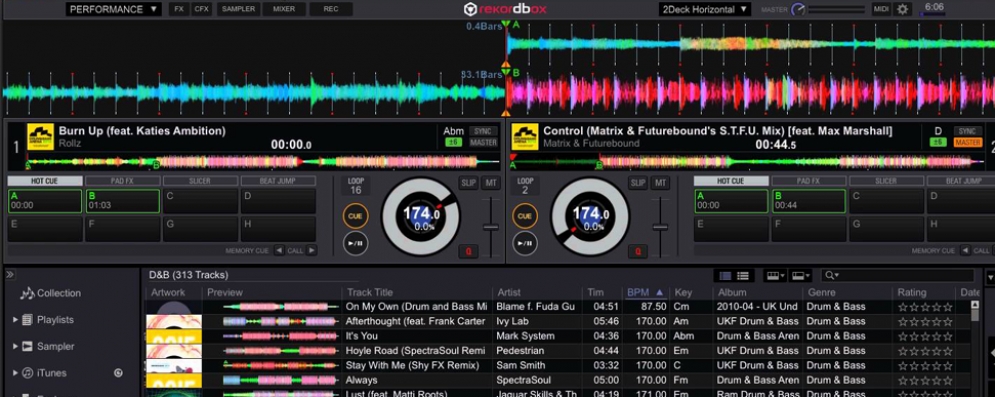Click empty hot cue pad E on deck 1
This screenshot has width=995, height=397.
pyautogui.click(x=44, y=229)
